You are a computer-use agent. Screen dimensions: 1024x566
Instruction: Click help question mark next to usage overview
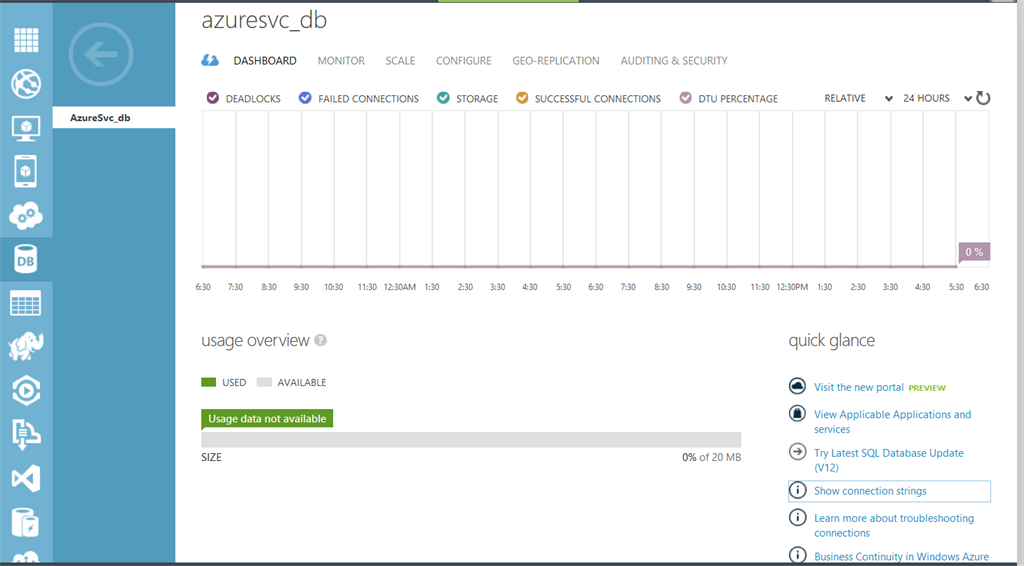pos(321,340)
